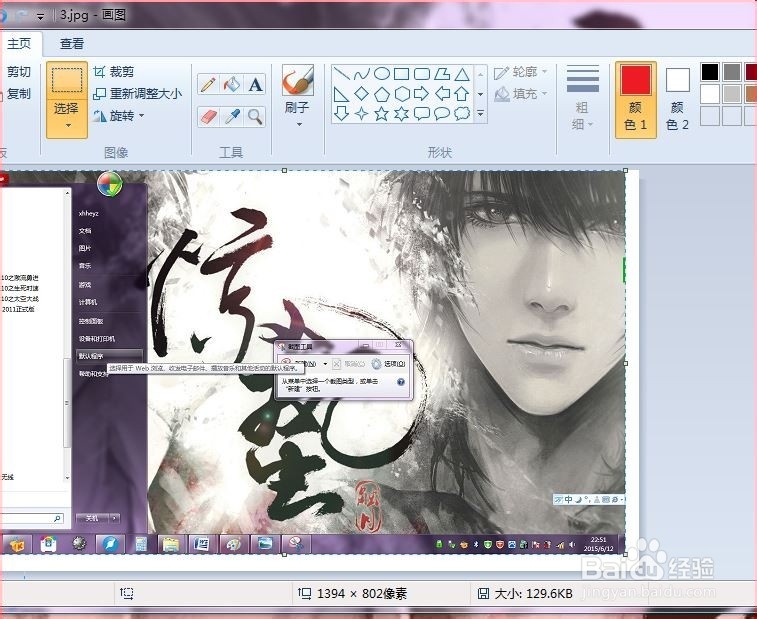Viewport: 757px width, 619px height.
Task: Pick the Cloud callout shape
Action: [462, 113]
